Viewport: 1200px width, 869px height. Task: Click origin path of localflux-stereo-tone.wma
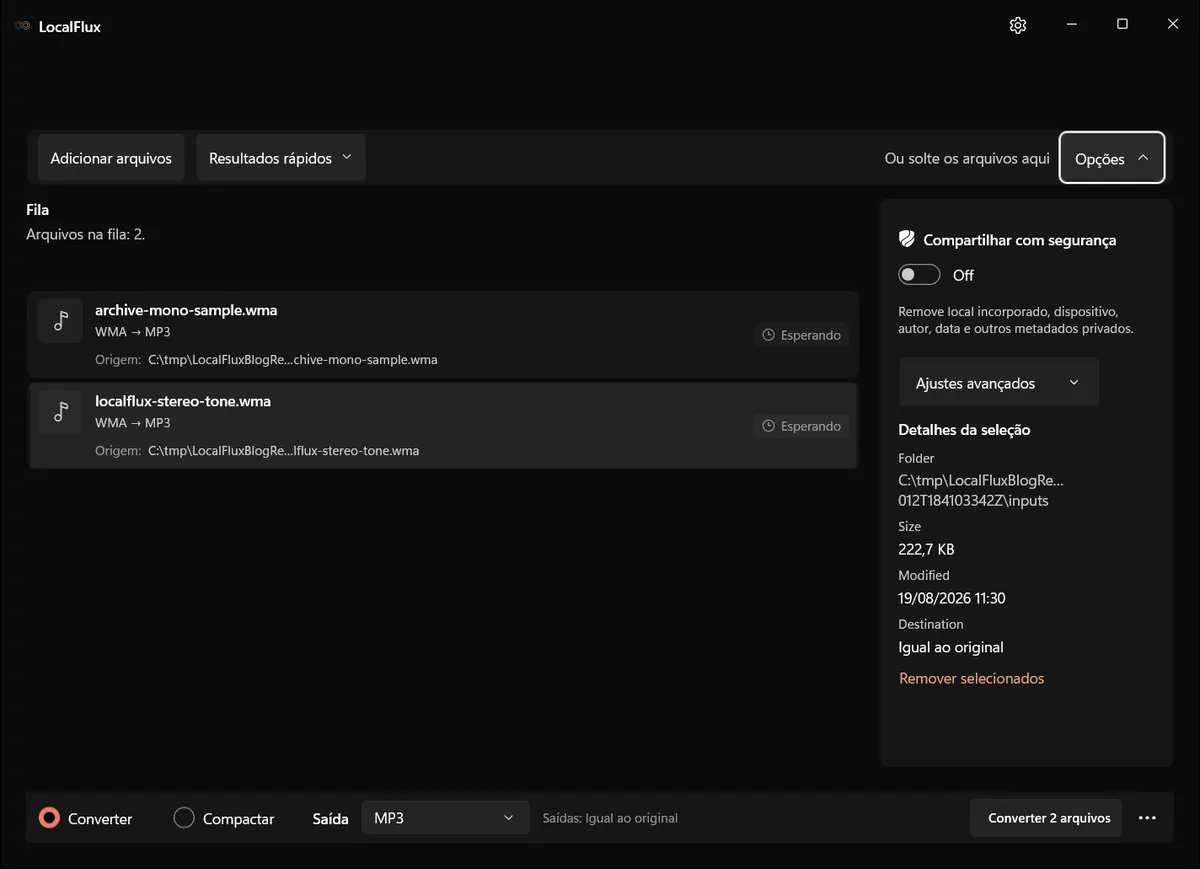[284, 451]
